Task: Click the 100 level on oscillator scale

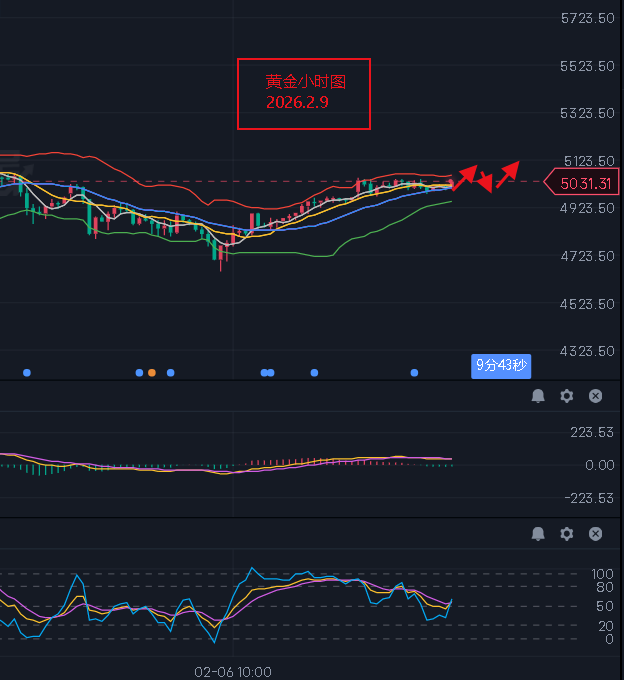Action: point(602,574)
